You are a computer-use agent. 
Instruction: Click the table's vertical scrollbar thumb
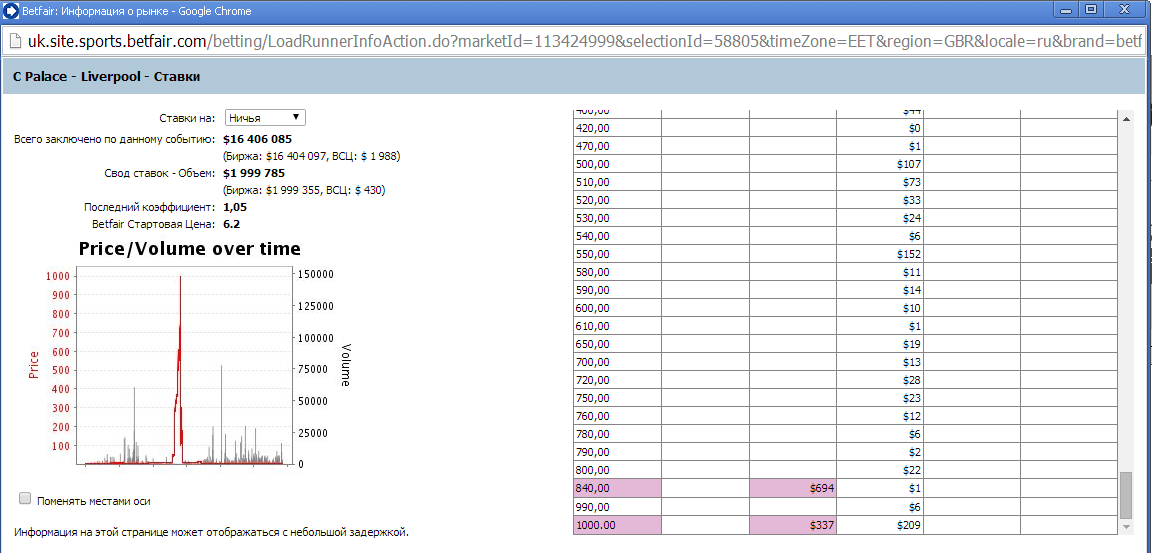(1127, 495)
